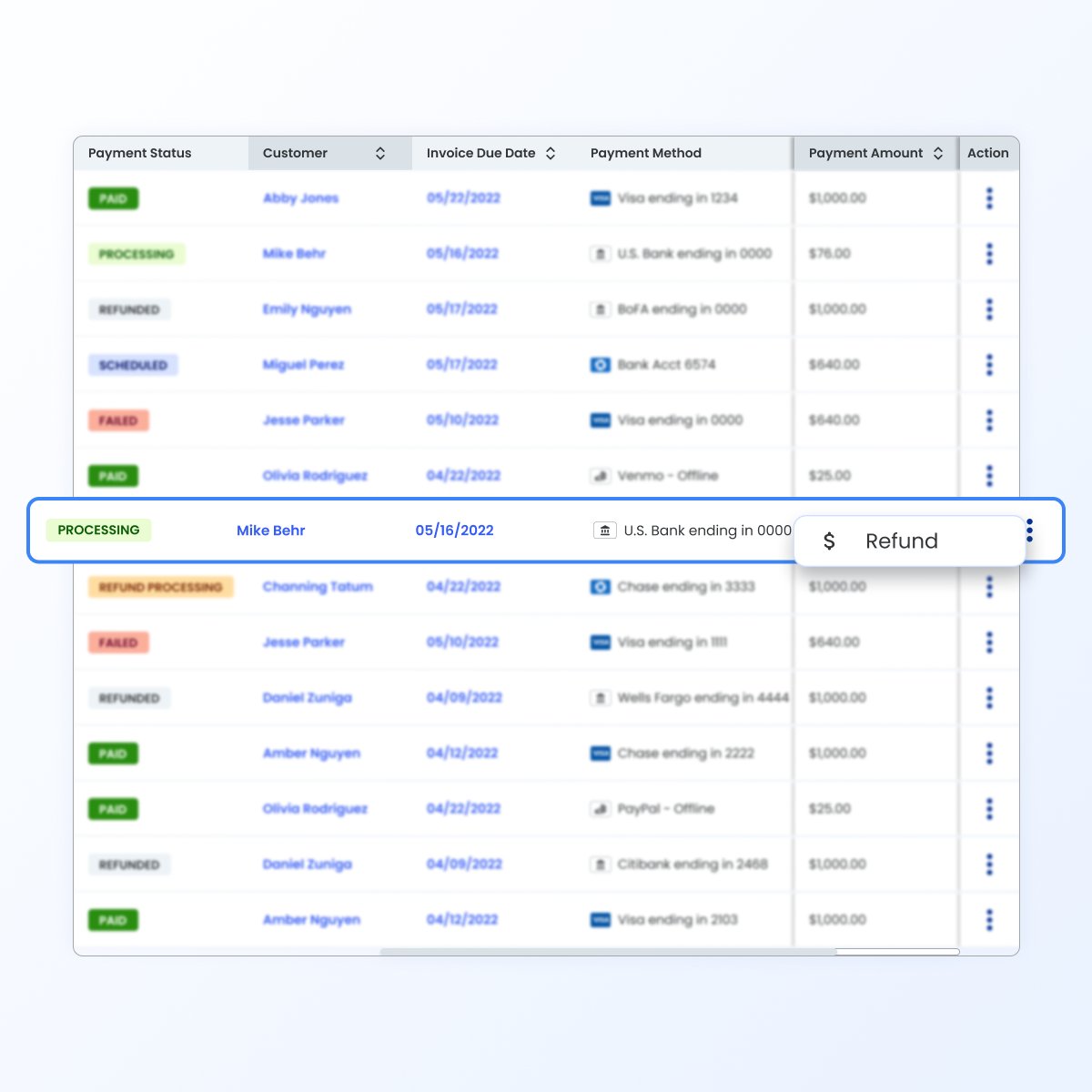
Task: Choose Refund from the action popup
Action: pos(909,541)
